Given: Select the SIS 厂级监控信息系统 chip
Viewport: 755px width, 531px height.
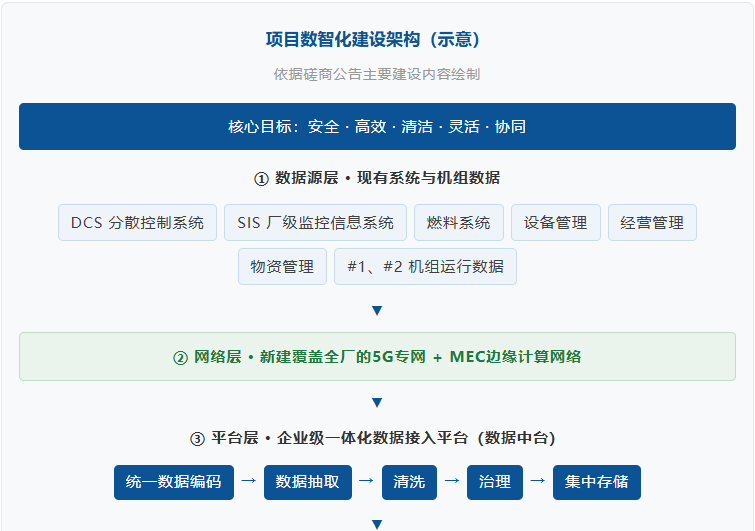Looking at the screenshot, I should (x=315, y=222).
